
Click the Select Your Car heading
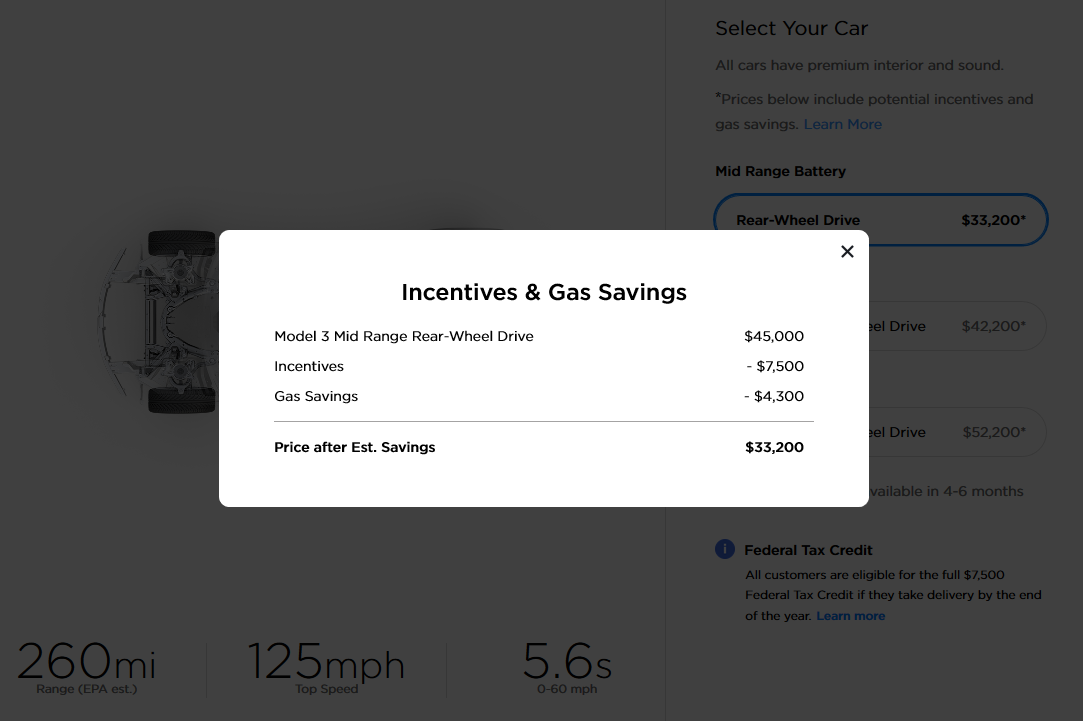coord(791,28)
